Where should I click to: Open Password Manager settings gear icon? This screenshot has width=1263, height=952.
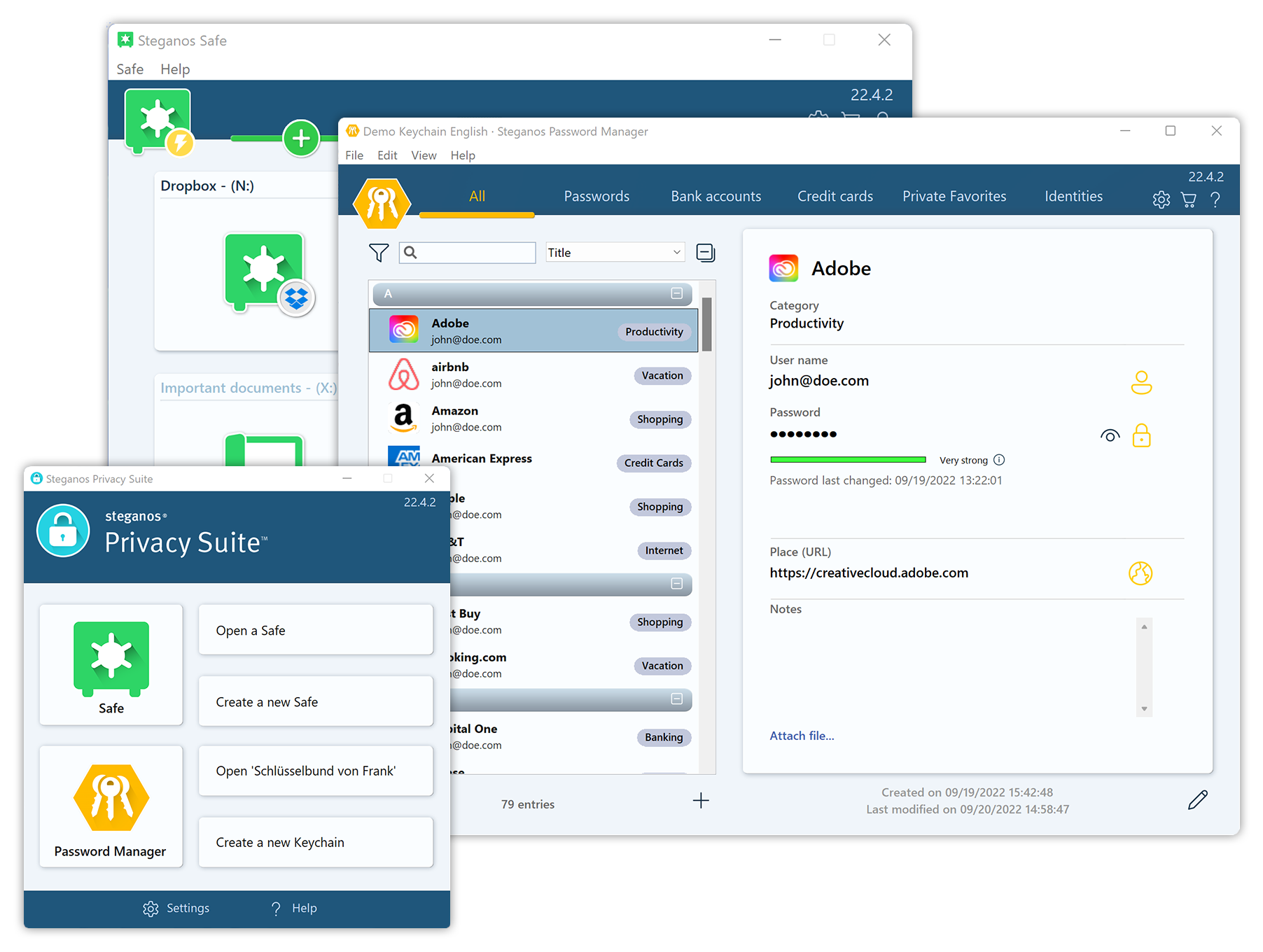pos(1161,199)
